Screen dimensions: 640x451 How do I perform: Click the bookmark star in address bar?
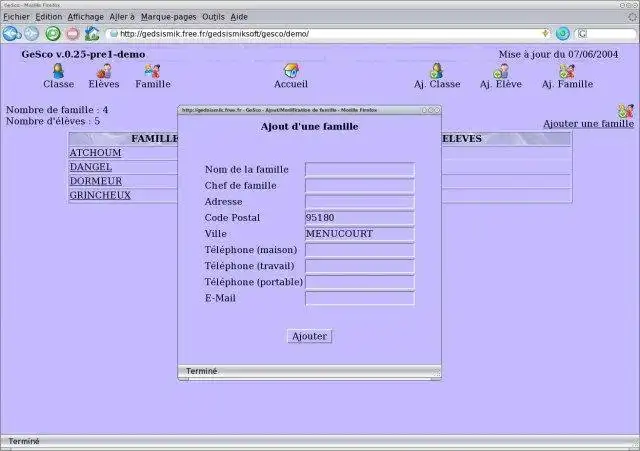tap(545, 33)
